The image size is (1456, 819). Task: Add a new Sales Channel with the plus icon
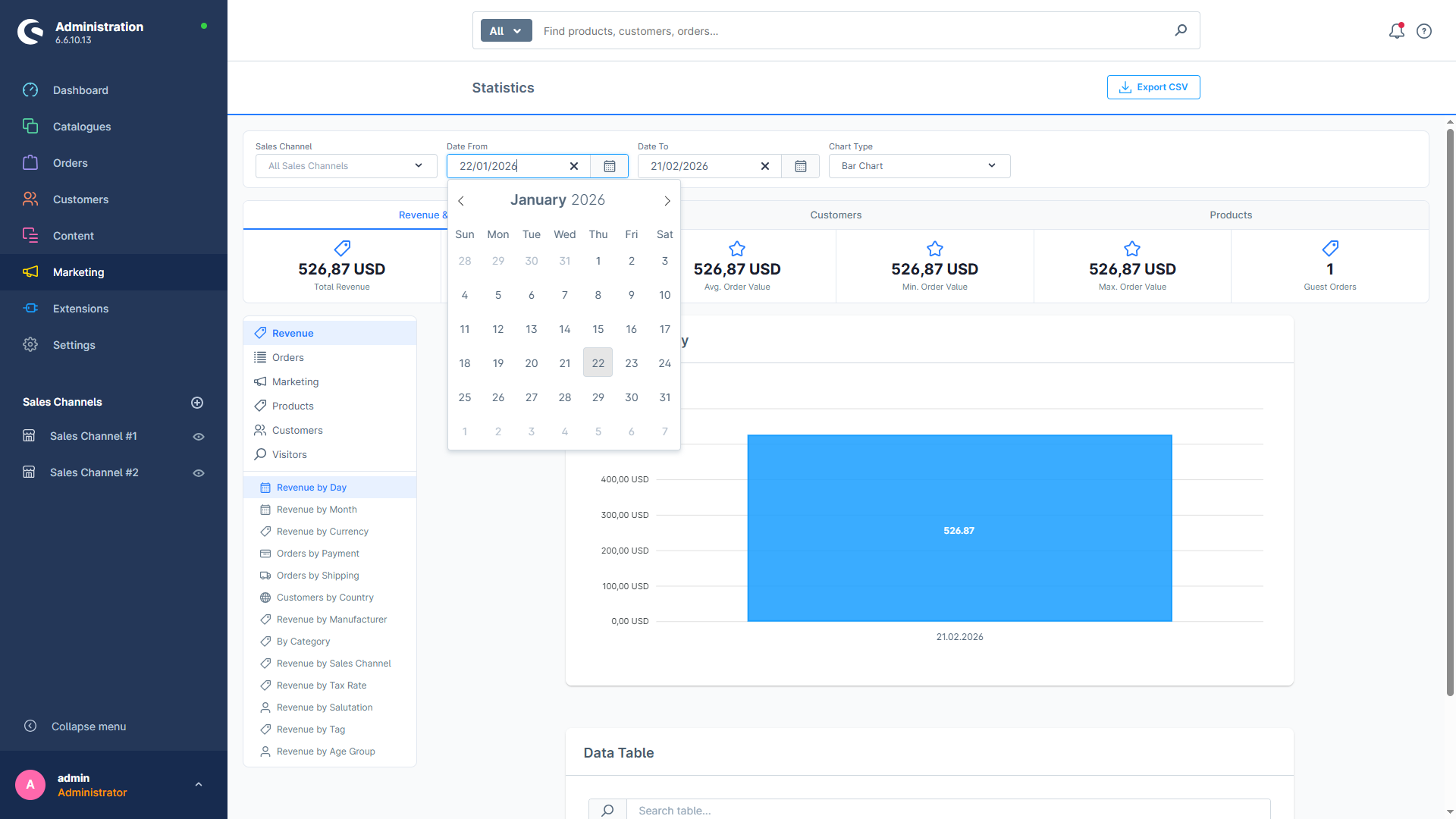point(198,402)
